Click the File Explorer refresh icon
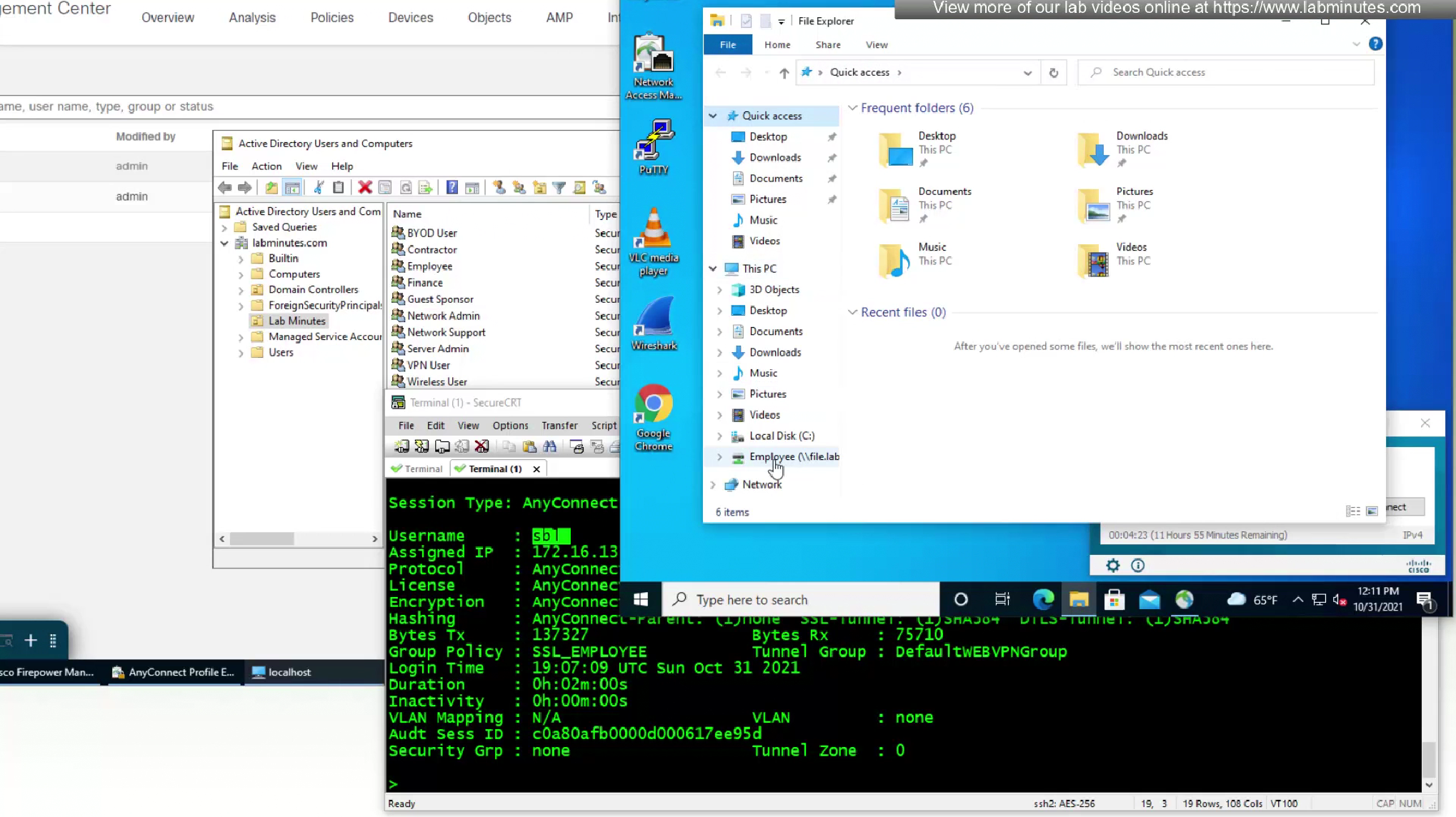This screenshot has width=1456, height=817. coord(1053,73)
